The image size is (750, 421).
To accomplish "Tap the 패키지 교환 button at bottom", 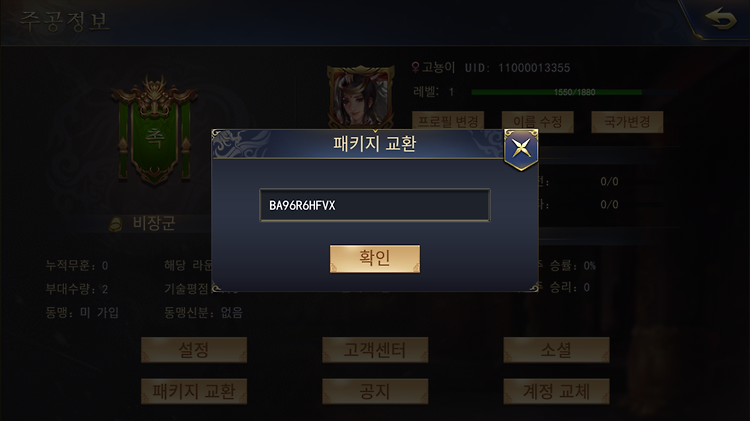I will pyautogui.click(x=194, y=391).
